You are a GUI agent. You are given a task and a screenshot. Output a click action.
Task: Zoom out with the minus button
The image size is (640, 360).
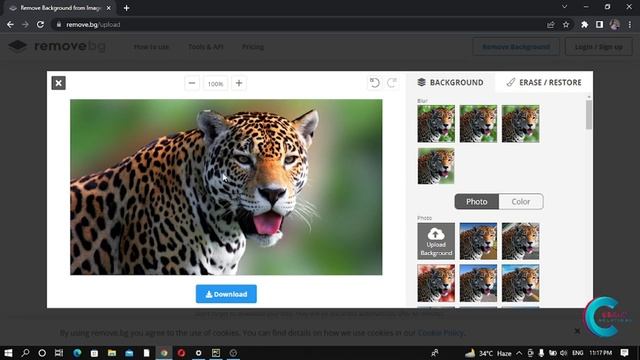(192, 83)
